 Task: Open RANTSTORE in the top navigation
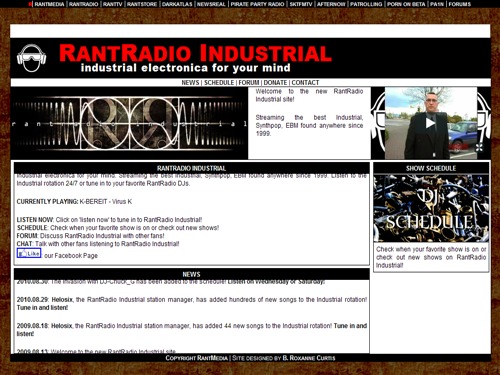click(142, 4)
